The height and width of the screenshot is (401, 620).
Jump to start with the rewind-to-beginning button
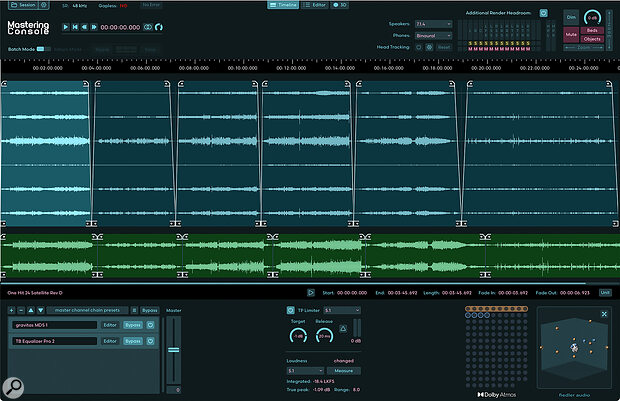point(75,27)
